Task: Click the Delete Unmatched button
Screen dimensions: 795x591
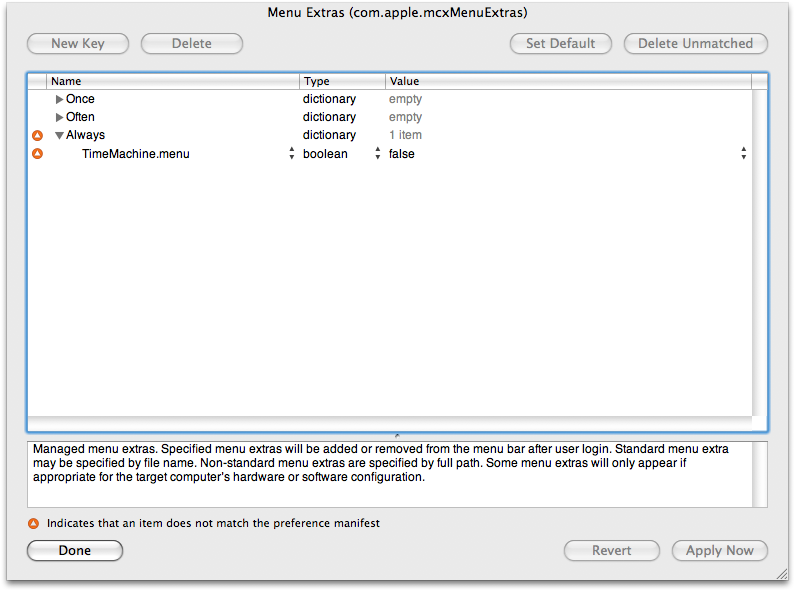Action: pyautogui.click(x=696, y=44)
